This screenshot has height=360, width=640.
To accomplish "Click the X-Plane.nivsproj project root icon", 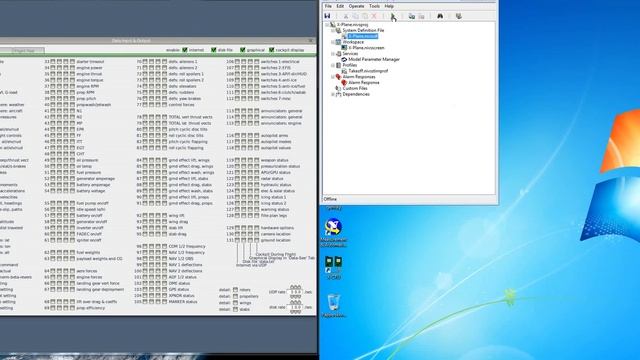I will (333, 24).
